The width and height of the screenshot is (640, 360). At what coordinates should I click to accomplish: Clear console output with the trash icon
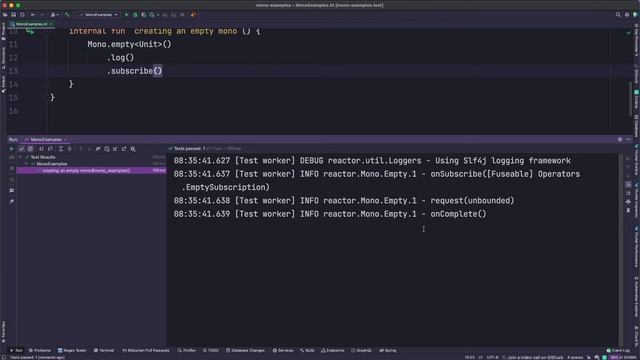tap(628, 210)
